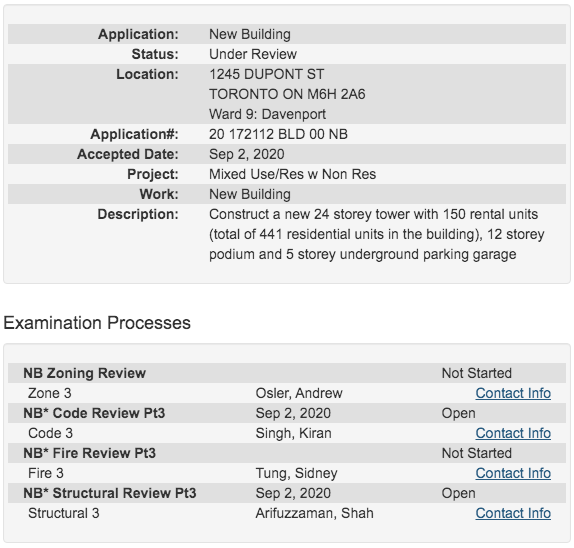Click the NB* Structural Review Pt3 heading
Screen dimensions: 574x548
pos(110,493)
